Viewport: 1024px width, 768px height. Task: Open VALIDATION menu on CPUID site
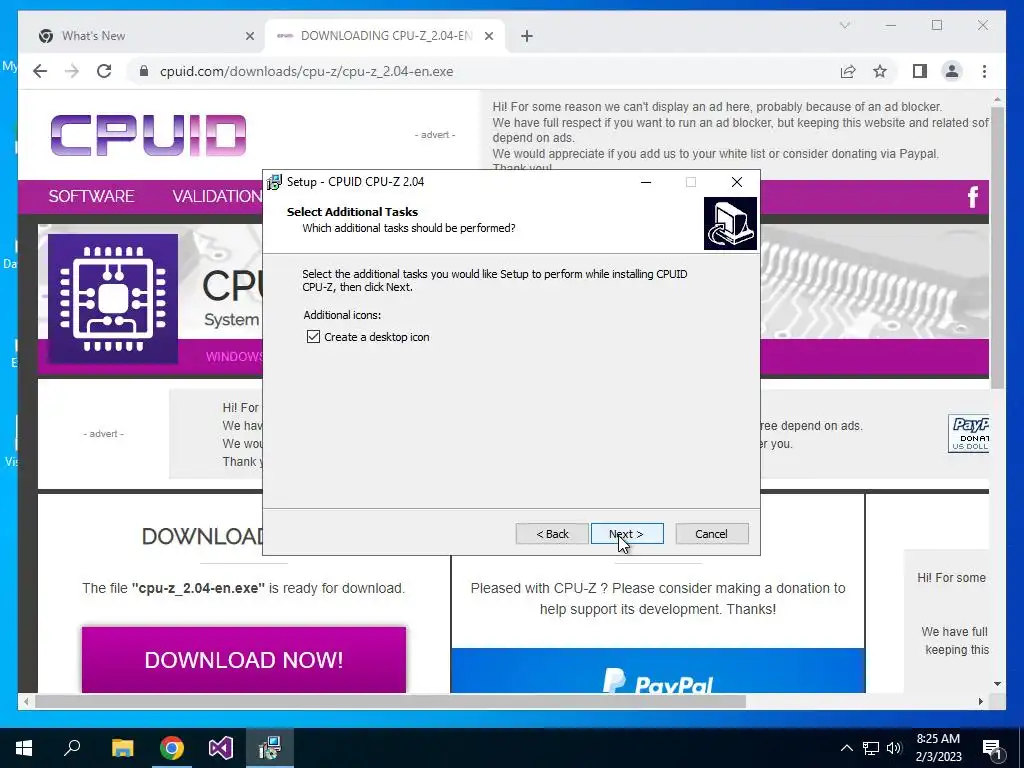click(x=217, y=196)
